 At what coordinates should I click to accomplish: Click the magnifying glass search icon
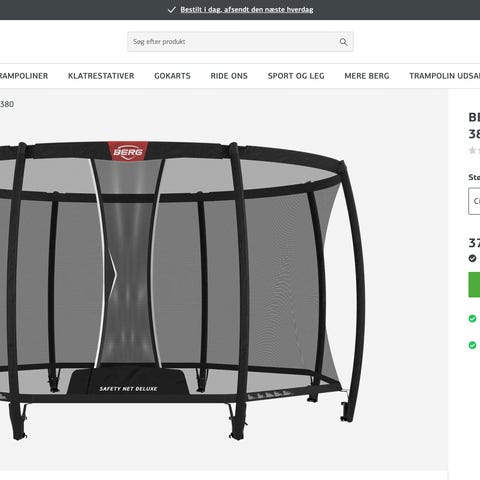(x=343, y=42)
